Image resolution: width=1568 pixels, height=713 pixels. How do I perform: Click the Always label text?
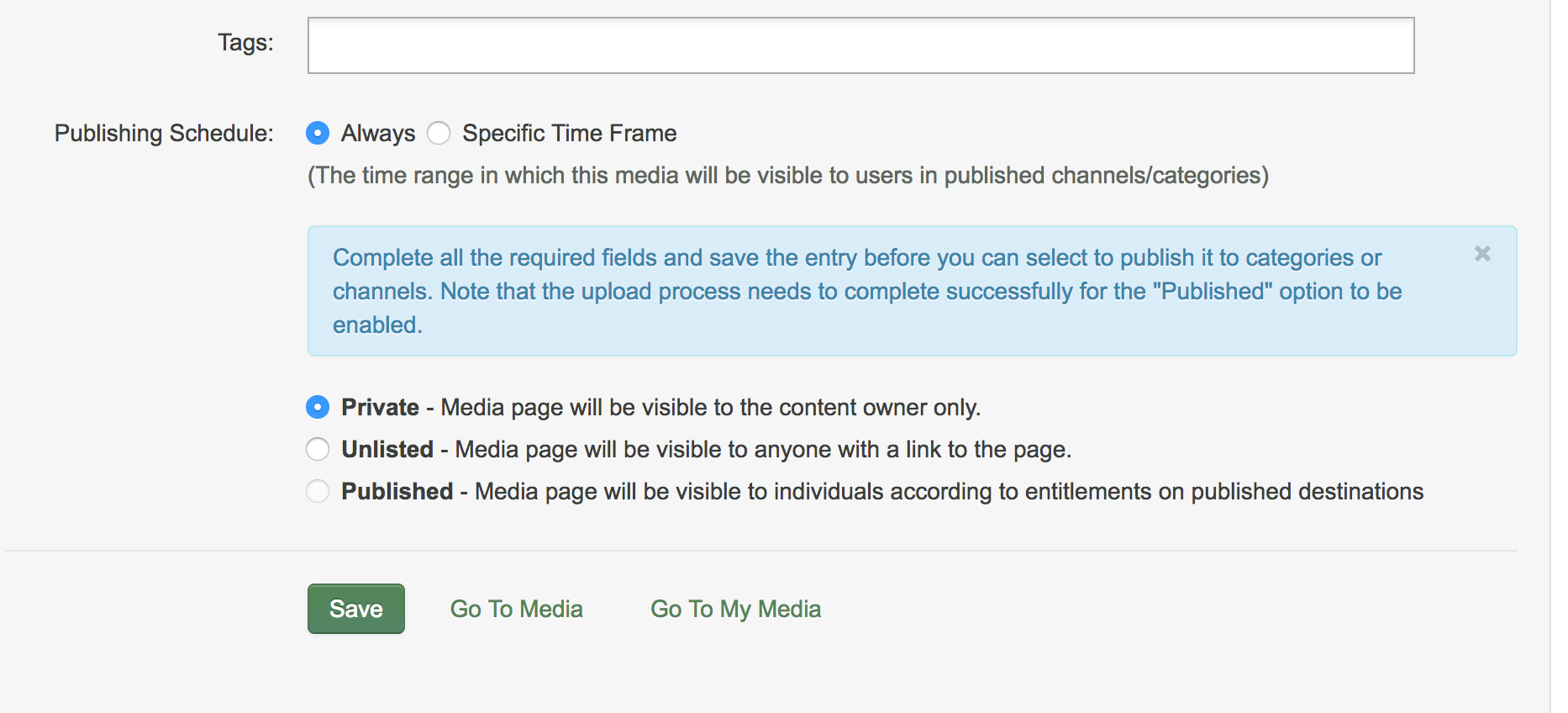point(378,133)
